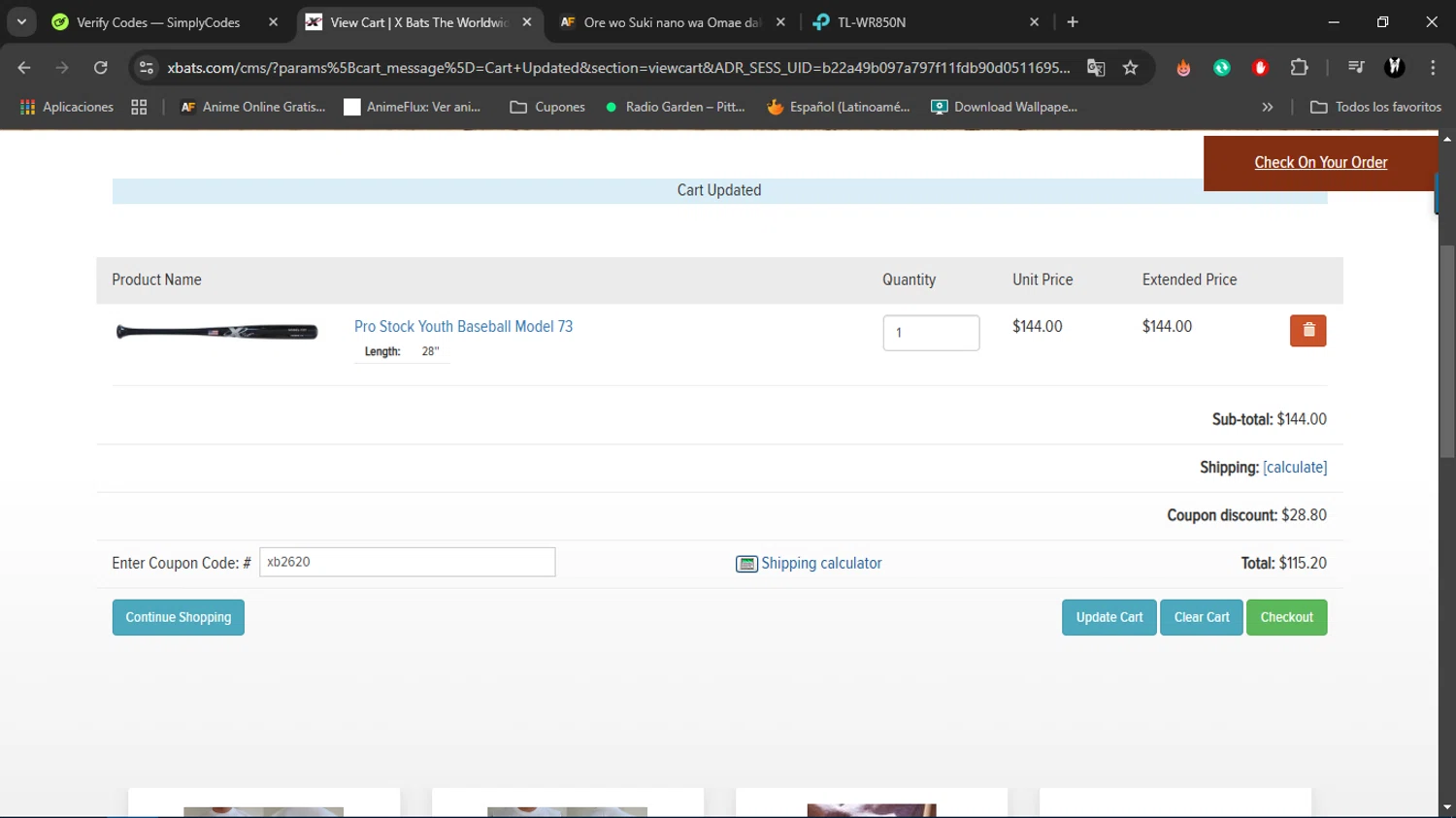Open the Shipping calculator link
The height and width of the screenshot is (818, 1456).
pos(821,564)
